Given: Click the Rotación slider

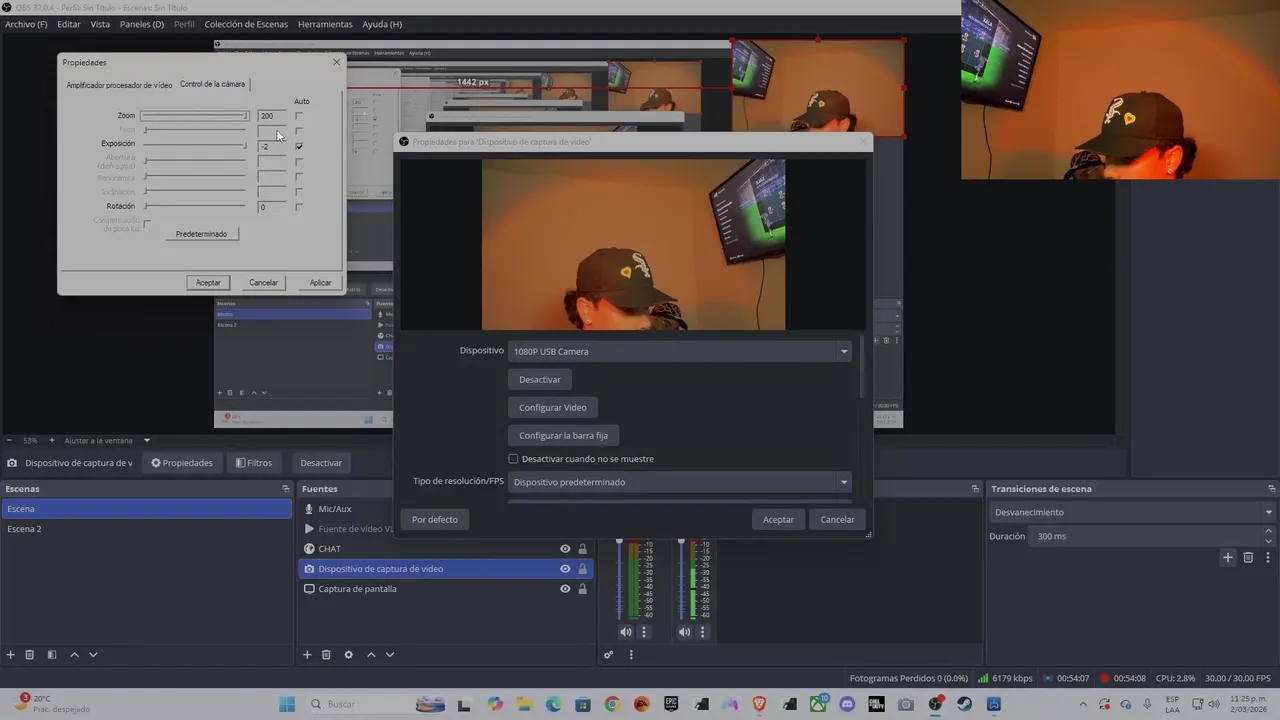Looking at the screenshot, I should point(194,207).
